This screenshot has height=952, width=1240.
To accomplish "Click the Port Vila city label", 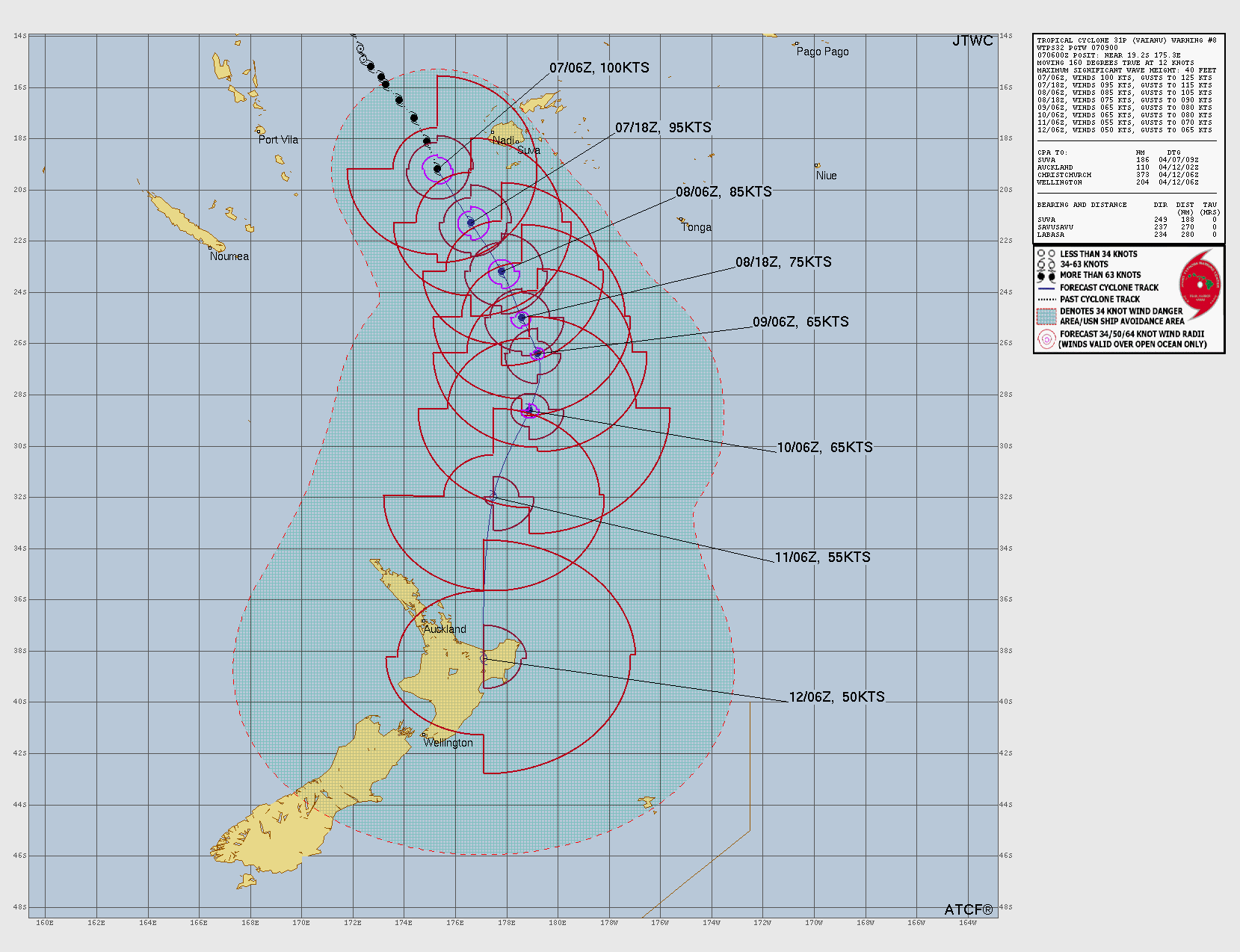I will click(x=278, y=140).
